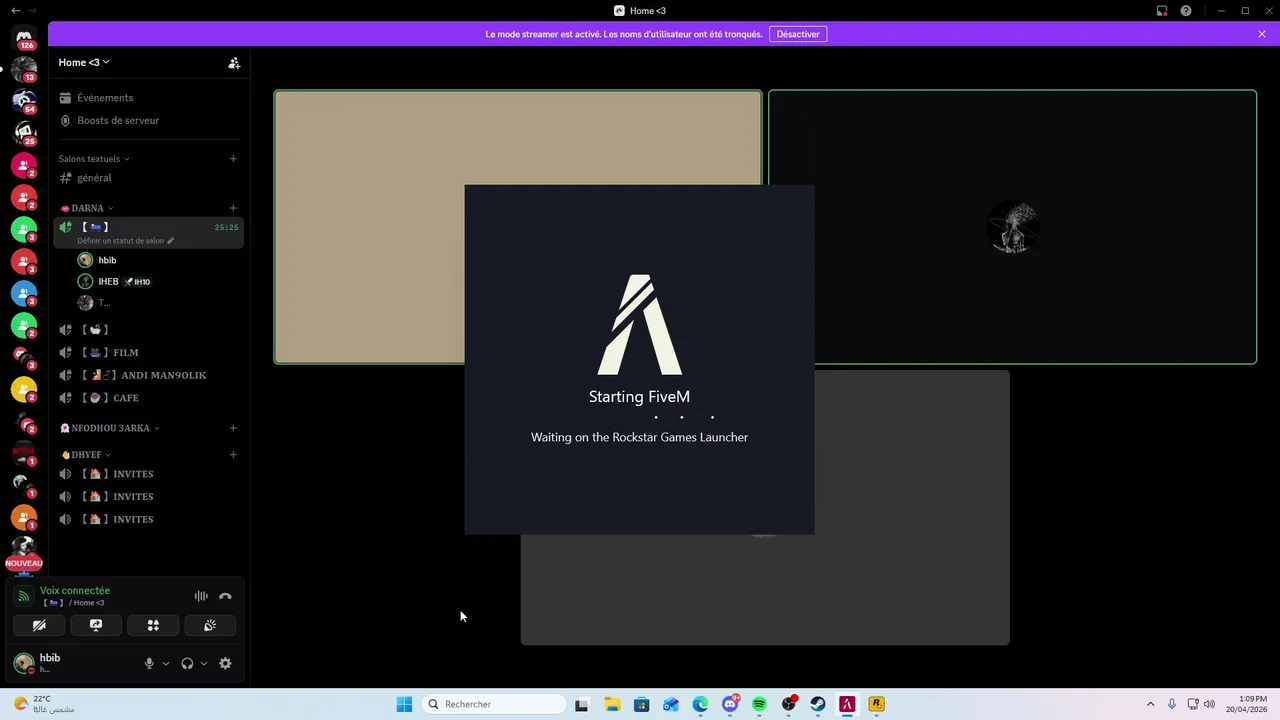Open user settings gear
Image resolution: width=1280 pixels, height=720 pixels.
click(x=225, y=663)
